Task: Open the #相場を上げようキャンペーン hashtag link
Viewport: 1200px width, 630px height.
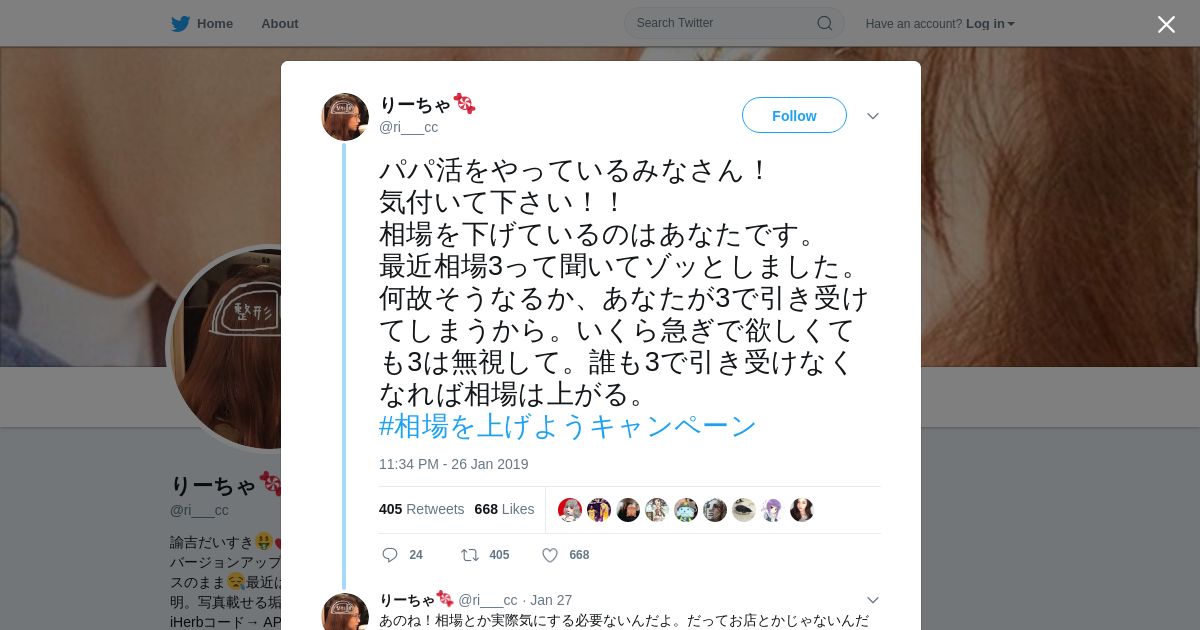Action: pos(568,426)
